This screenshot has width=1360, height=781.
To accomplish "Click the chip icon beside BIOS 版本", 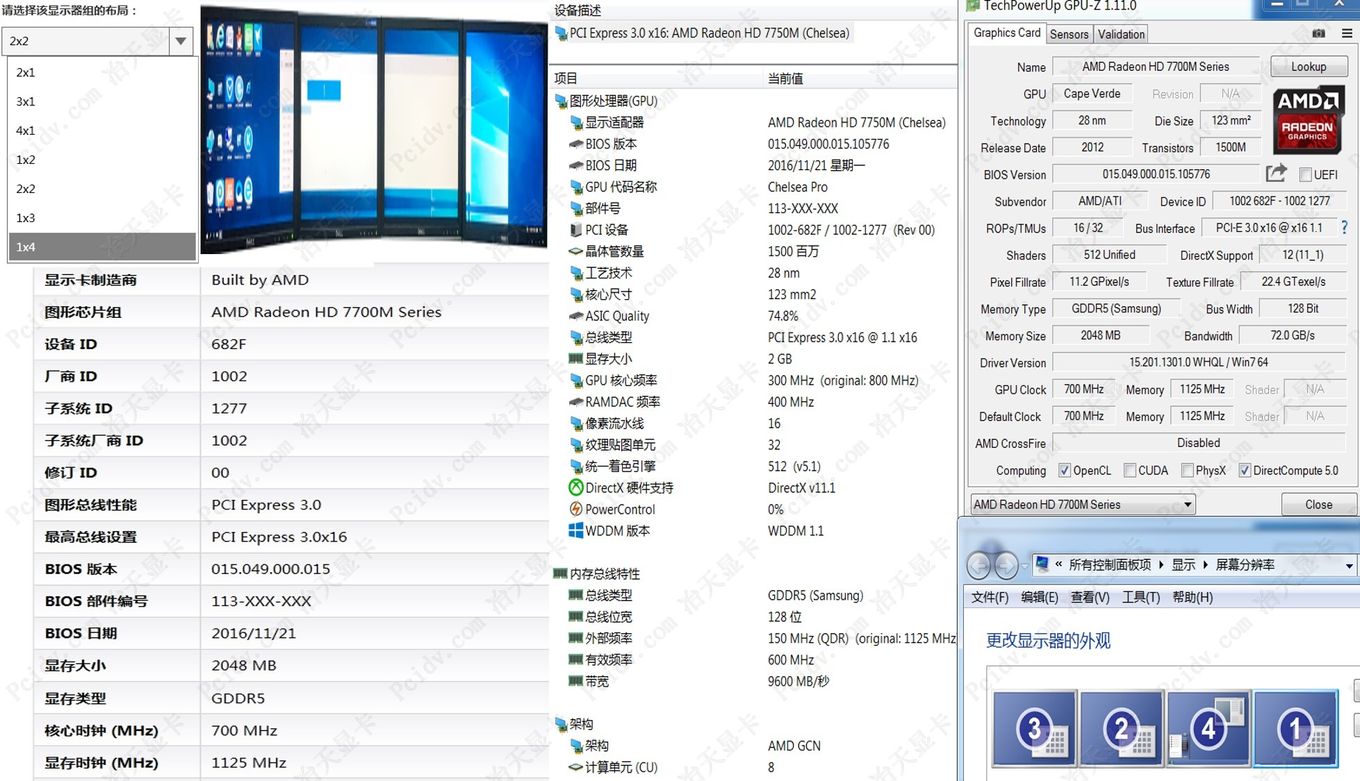I will tap(576, 144).
